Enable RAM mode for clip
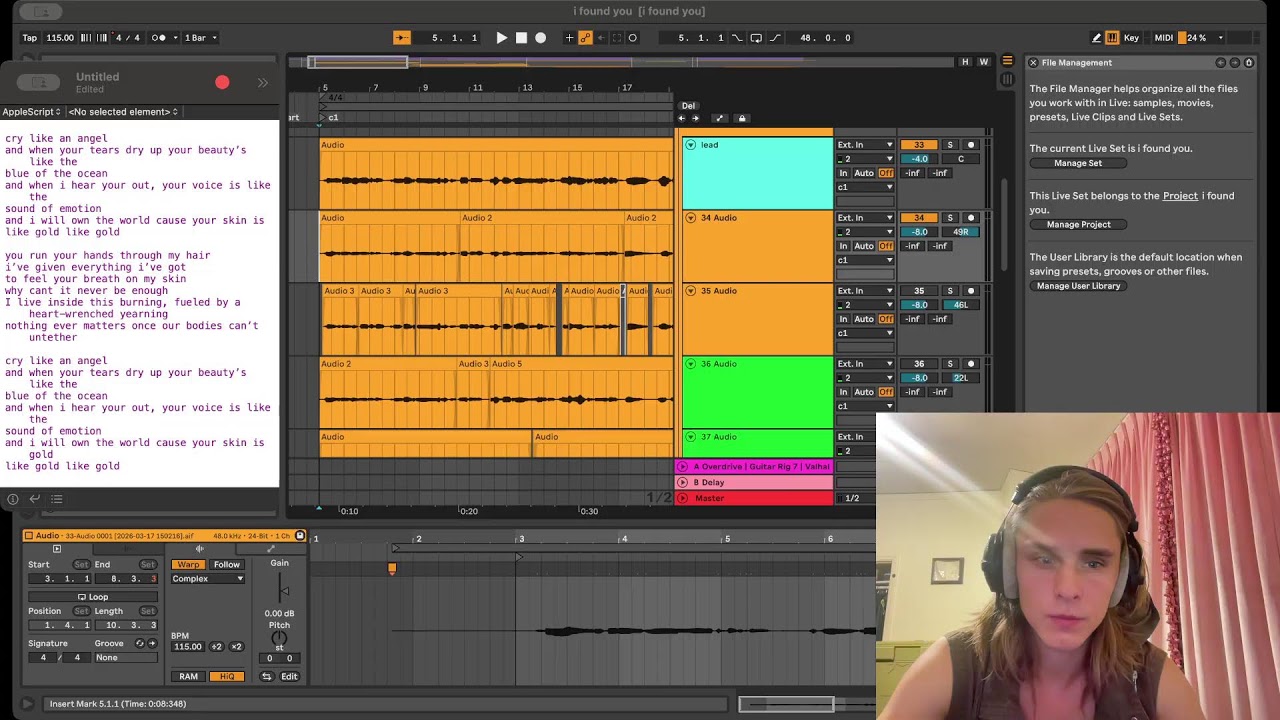Image resolution: width=1280 pixels, height=720 pixels. click(188, 677)
